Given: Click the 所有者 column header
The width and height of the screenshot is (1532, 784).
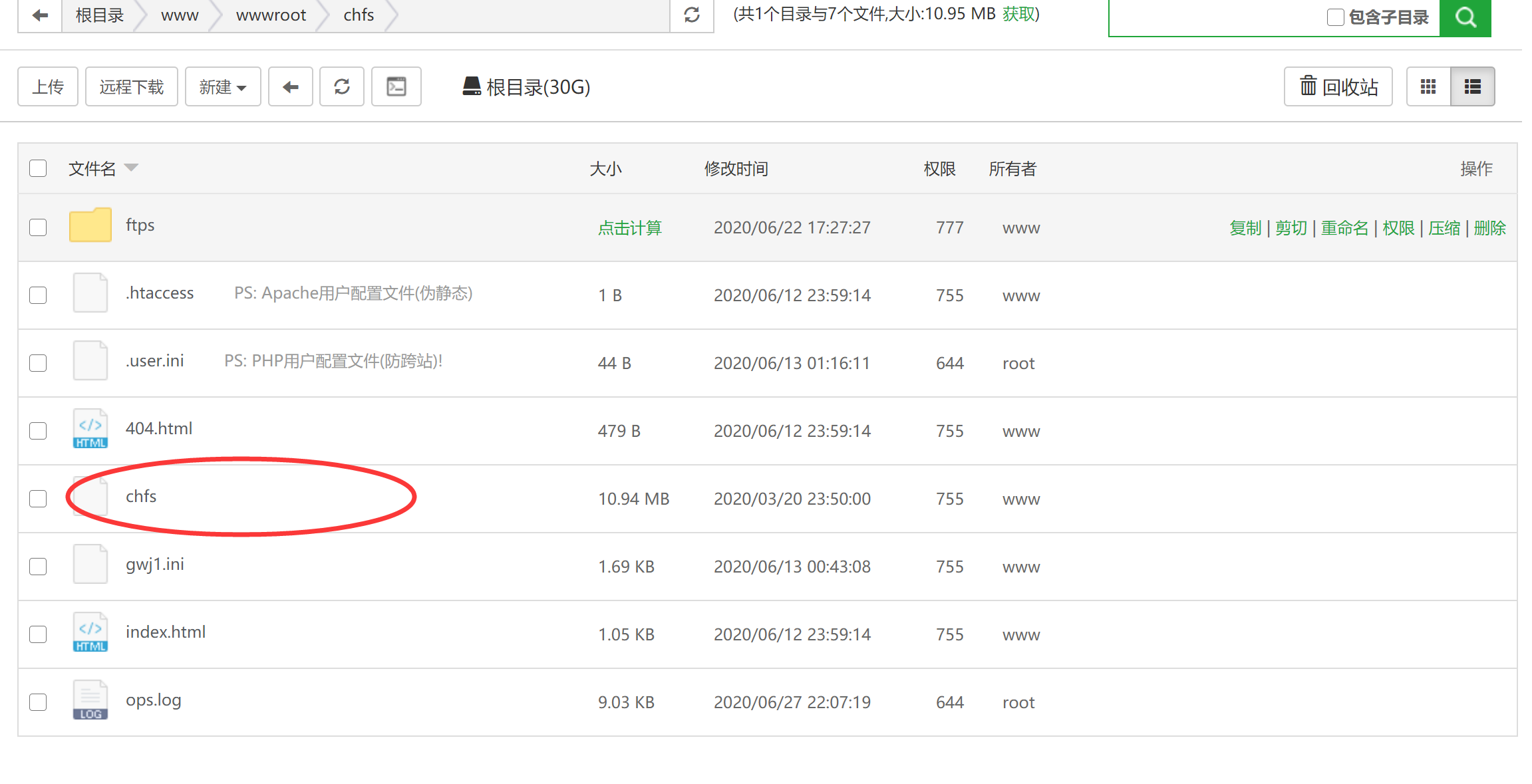Looking at the screenshot, I should 1012,169.
